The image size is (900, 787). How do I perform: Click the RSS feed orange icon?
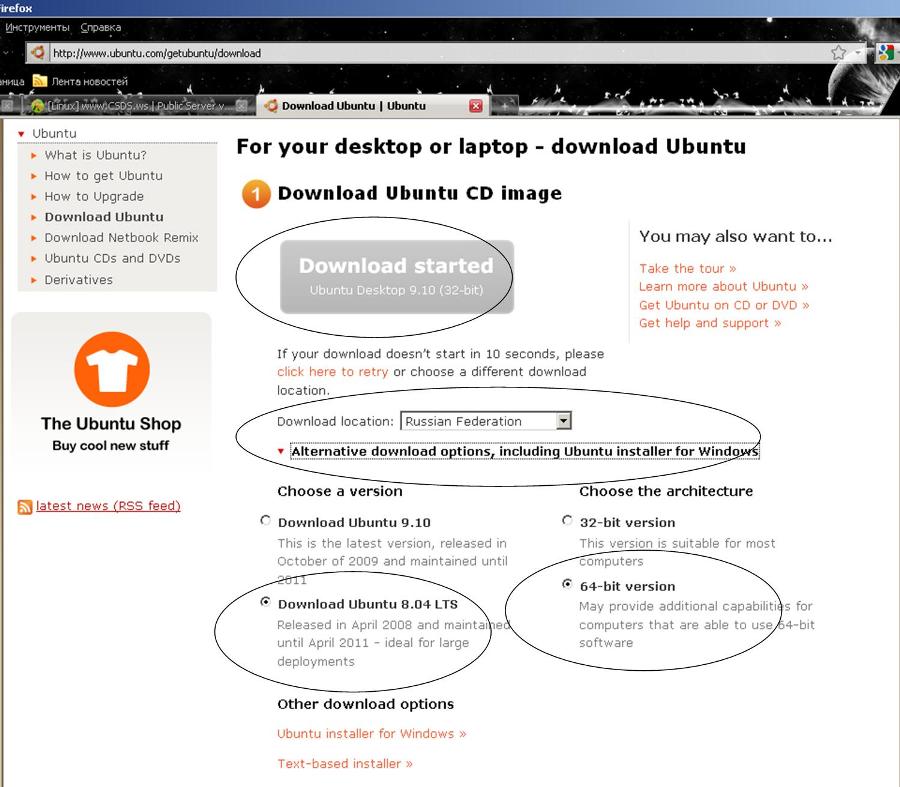click(x=25, y=506)
